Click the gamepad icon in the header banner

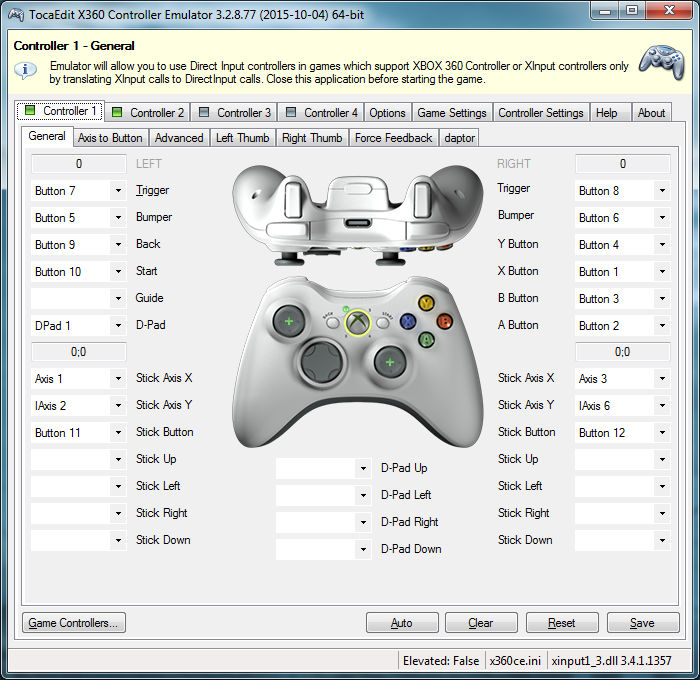click(662, 62)
